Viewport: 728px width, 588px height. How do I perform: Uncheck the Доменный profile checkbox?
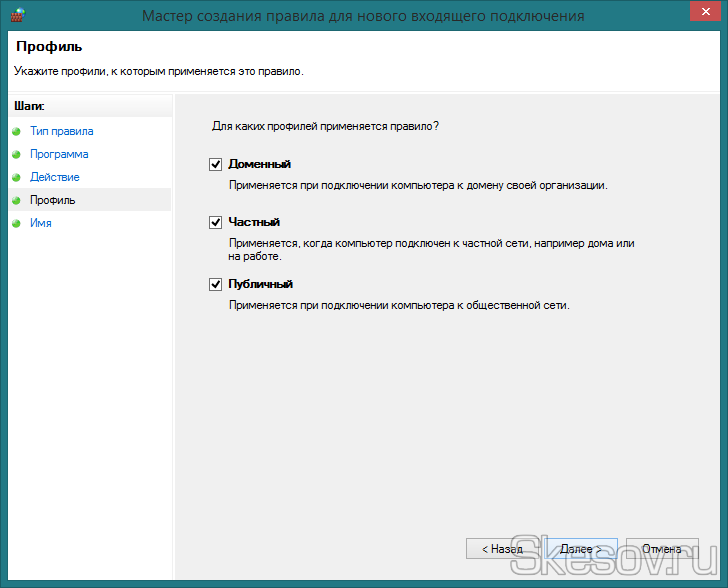pyautogui.click(x=215, y=164)
